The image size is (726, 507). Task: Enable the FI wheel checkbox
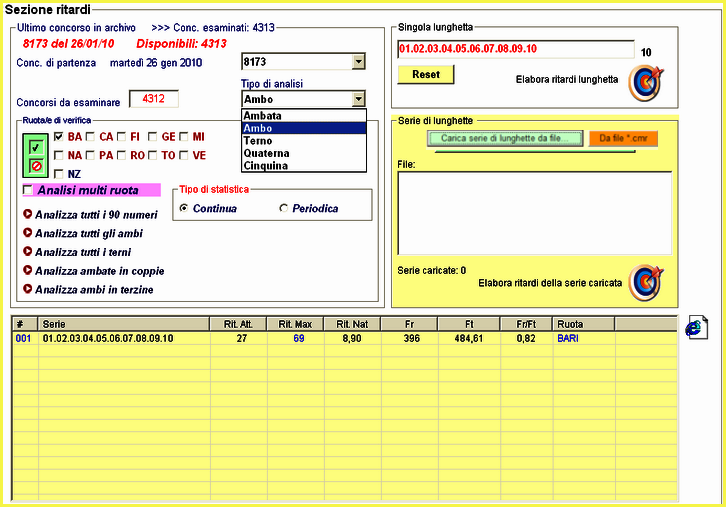121,137
